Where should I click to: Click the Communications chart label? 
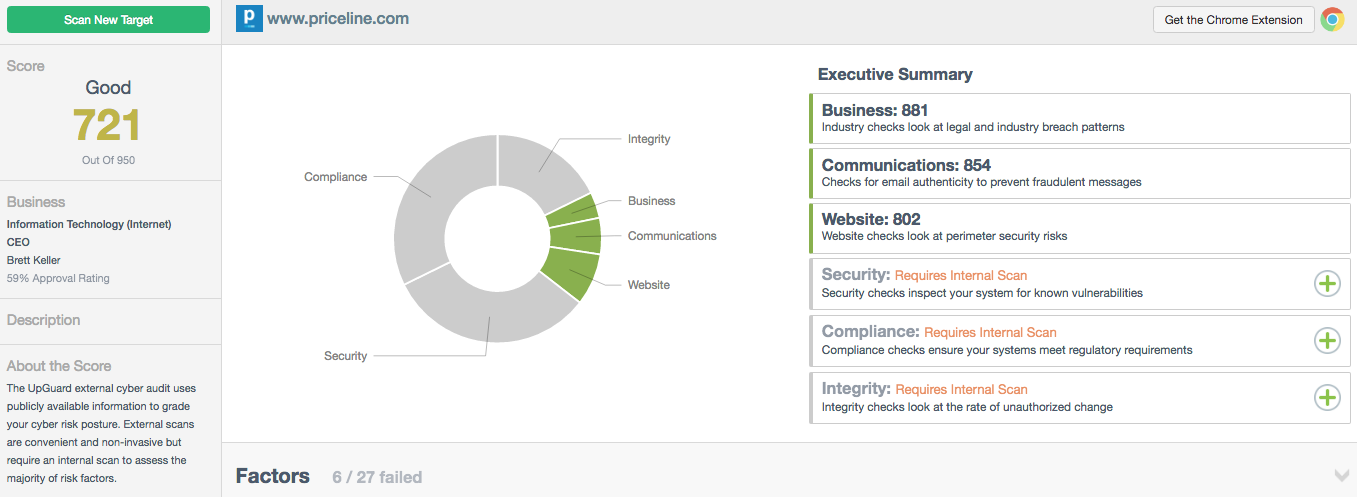(x=672, y=236)
